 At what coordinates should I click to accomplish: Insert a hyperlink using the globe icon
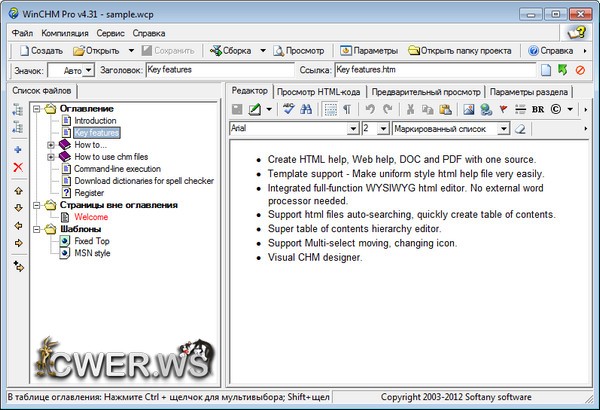point(486,109)
